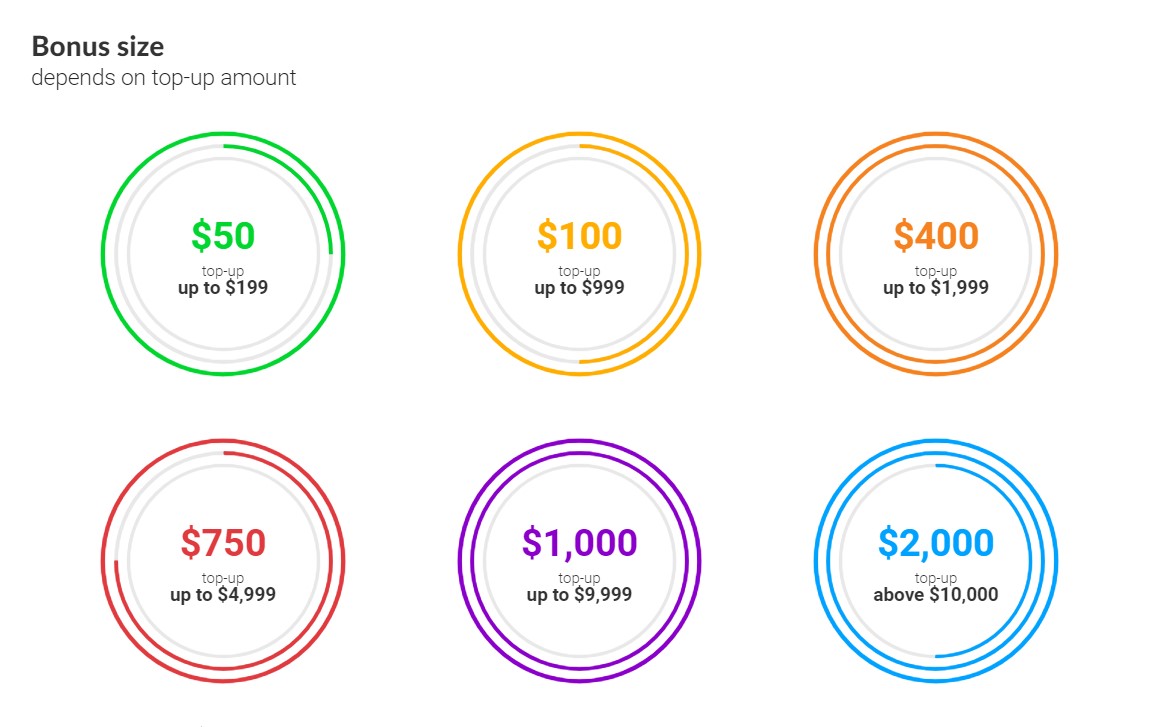Click the orange $400 amount text
Image resolution: width=1159 pixels, height=727 pixels.
click(936, 236)
